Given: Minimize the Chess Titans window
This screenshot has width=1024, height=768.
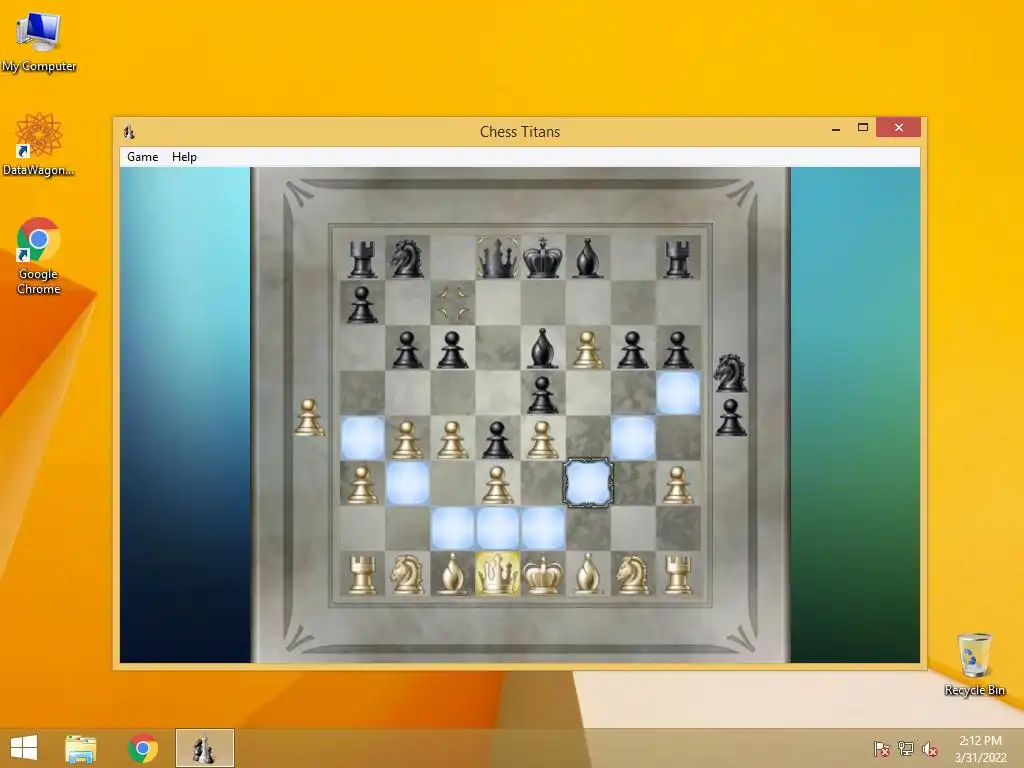Looking at the screenshot, I should click(836, 129).
